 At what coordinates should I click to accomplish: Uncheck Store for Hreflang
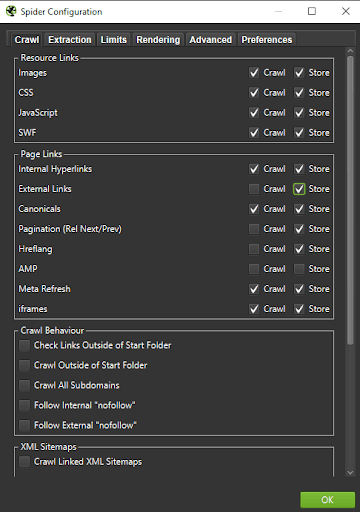click(299, 249)
